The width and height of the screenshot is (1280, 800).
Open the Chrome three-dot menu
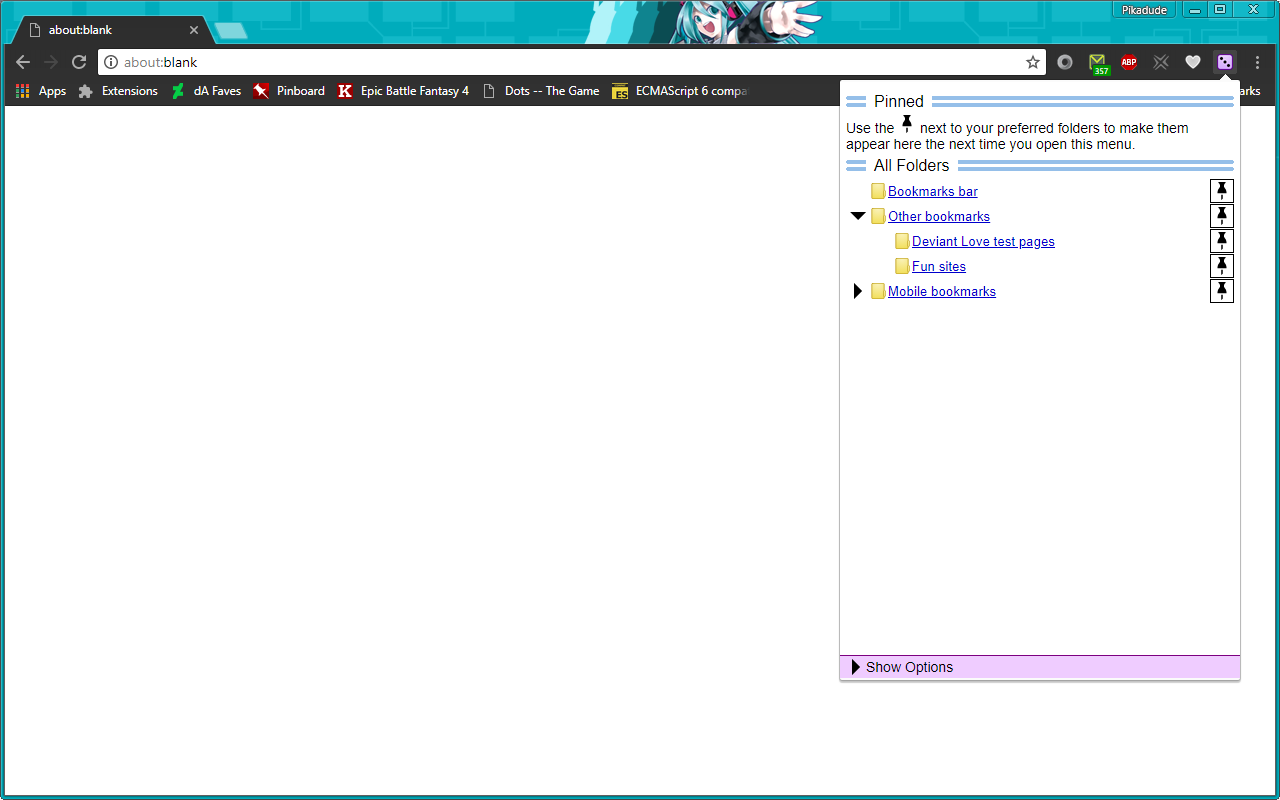[1257, 62]
